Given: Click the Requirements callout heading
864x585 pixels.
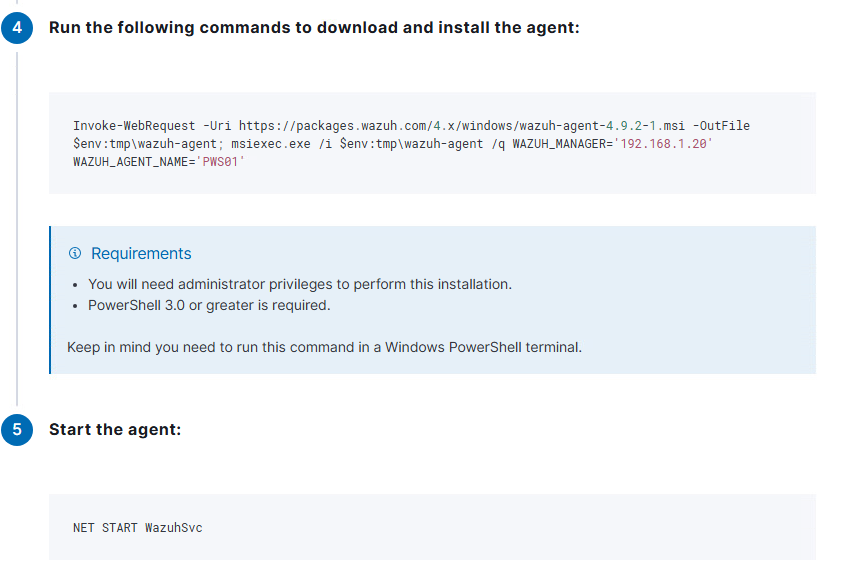Looking at the screenshot, I should point(141,253).
